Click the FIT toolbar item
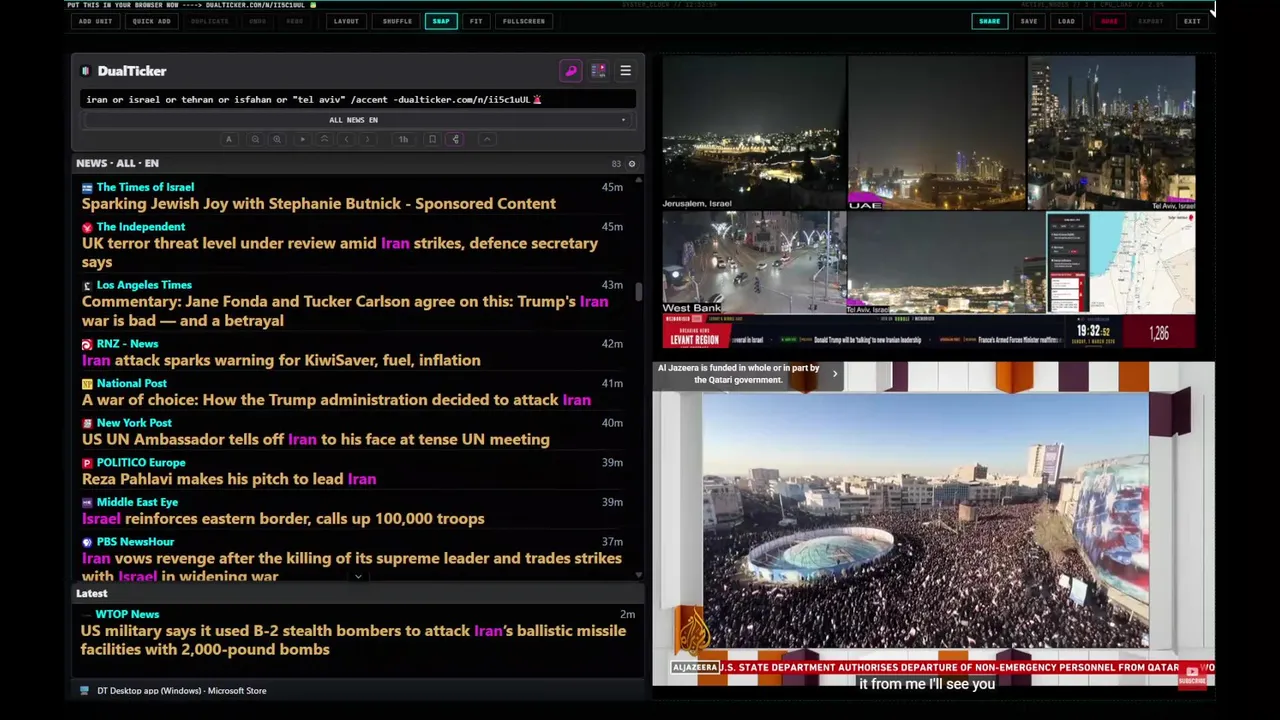The width and height of the screenshot is (1280, 720). coord(476,21)
